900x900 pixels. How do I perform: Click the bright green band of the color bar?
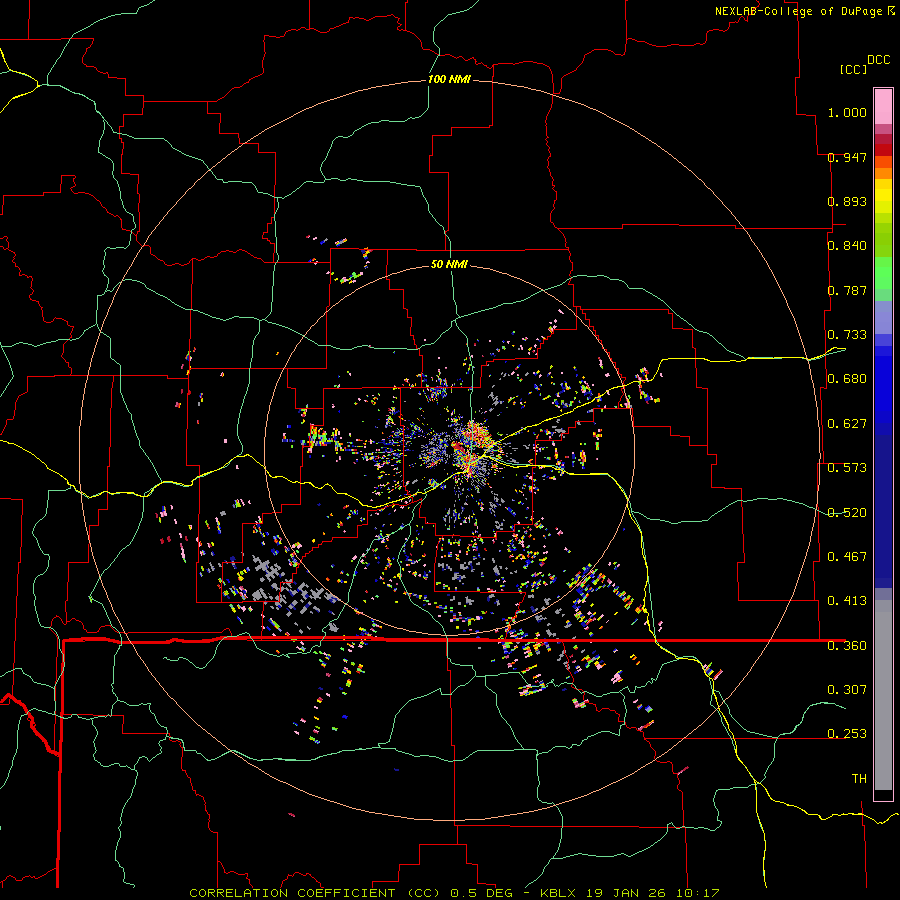tap(883, 273)
